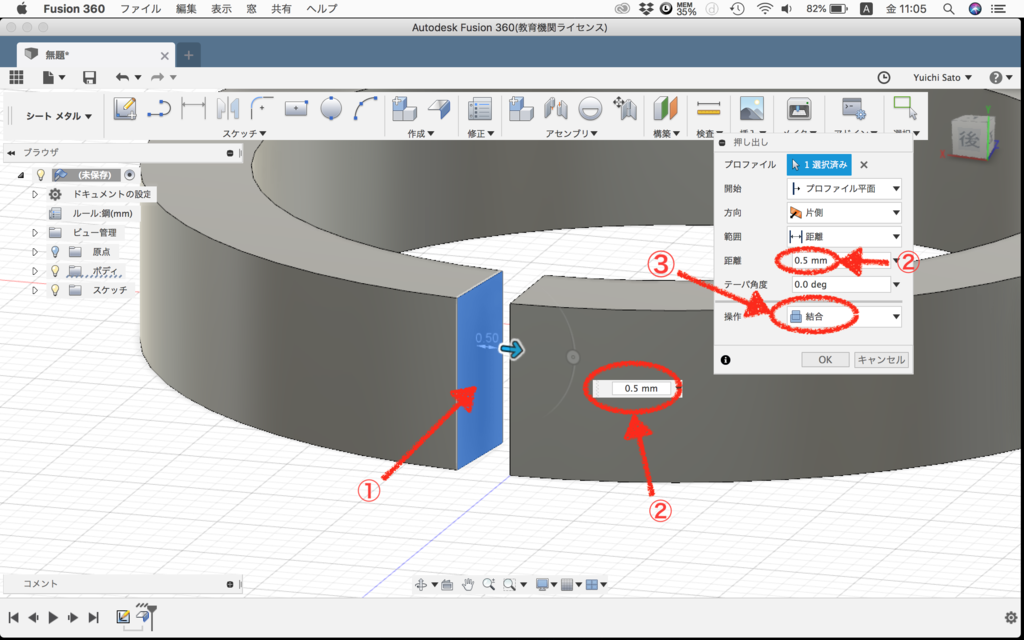Expand the ドキュメントの設定 tree node
Viewport: 1024px width, 640px height.
(x=35, y=194)
